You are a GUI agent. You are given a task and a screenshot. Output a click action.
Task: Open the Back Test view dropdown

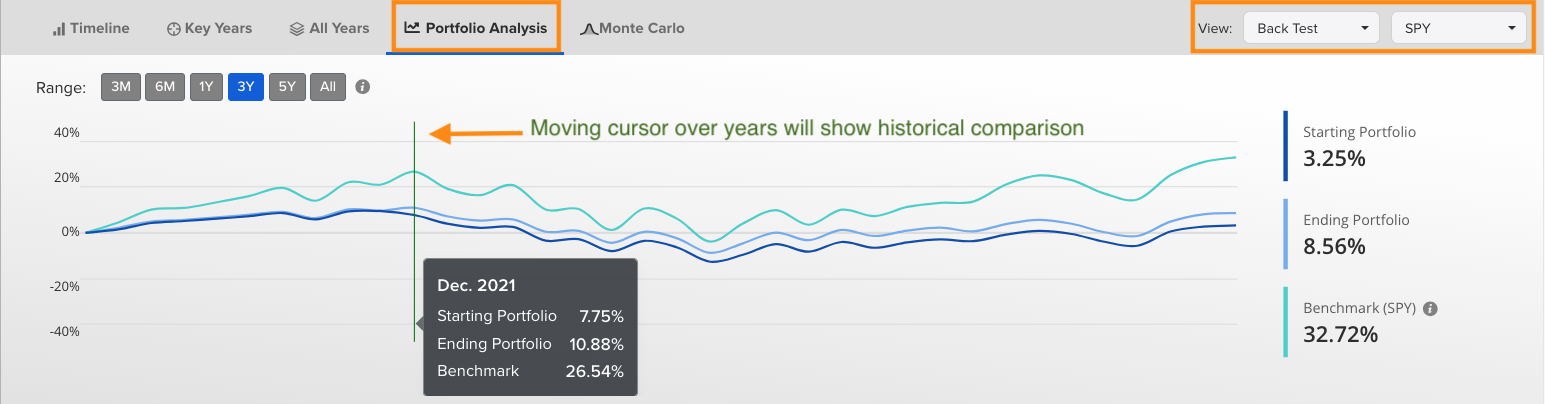click(1311, 28)
